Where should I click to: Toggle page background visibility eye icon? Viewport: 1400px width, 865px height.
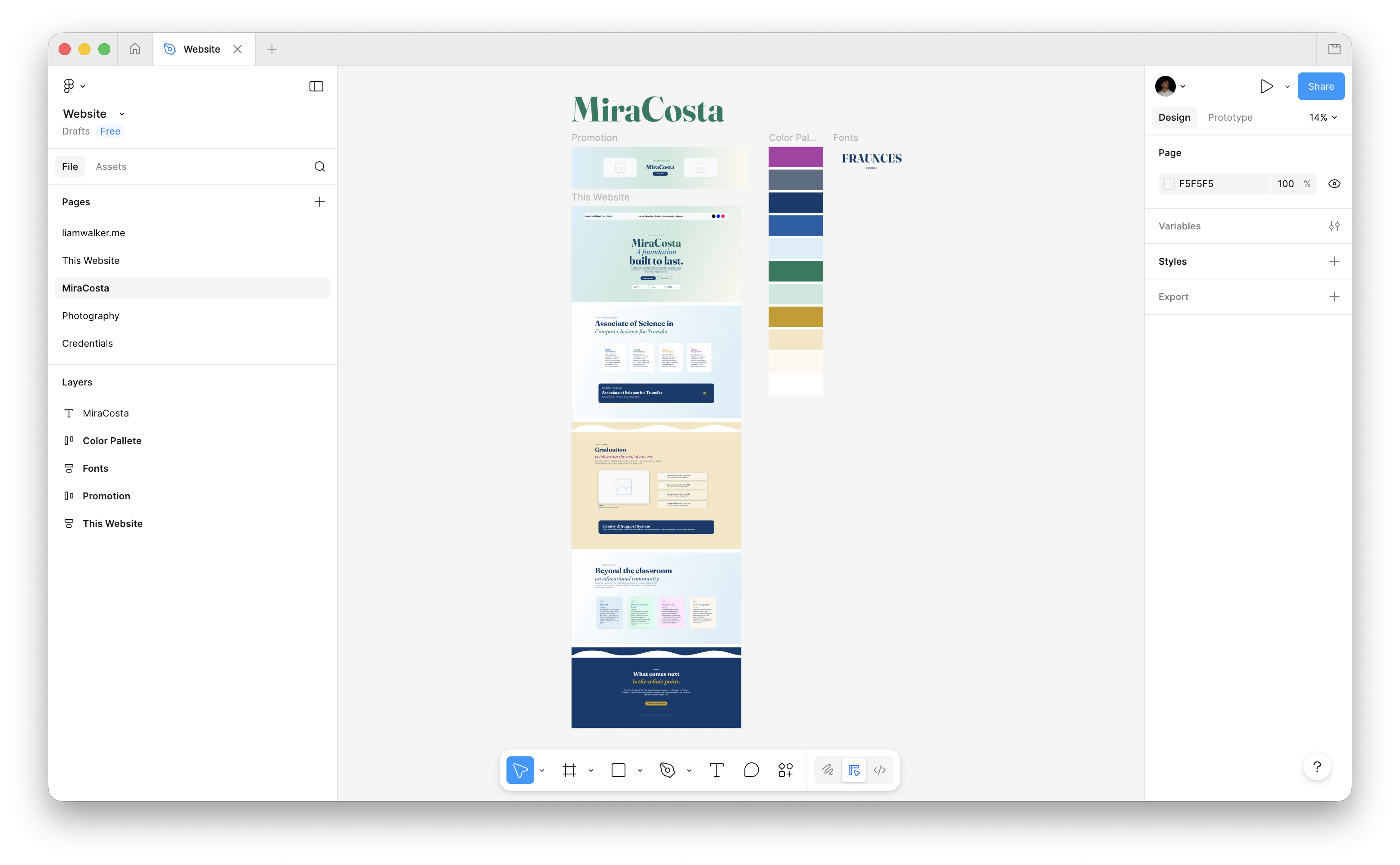coord(1334,184)
